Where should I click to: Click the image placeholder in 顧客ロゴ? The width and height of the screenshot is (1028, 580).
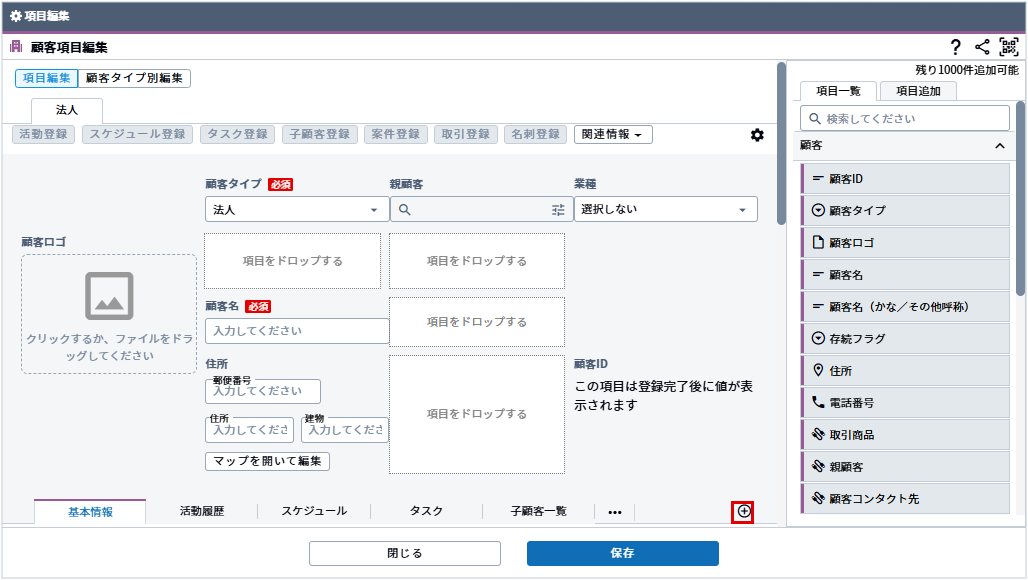[x=109, y=296]
